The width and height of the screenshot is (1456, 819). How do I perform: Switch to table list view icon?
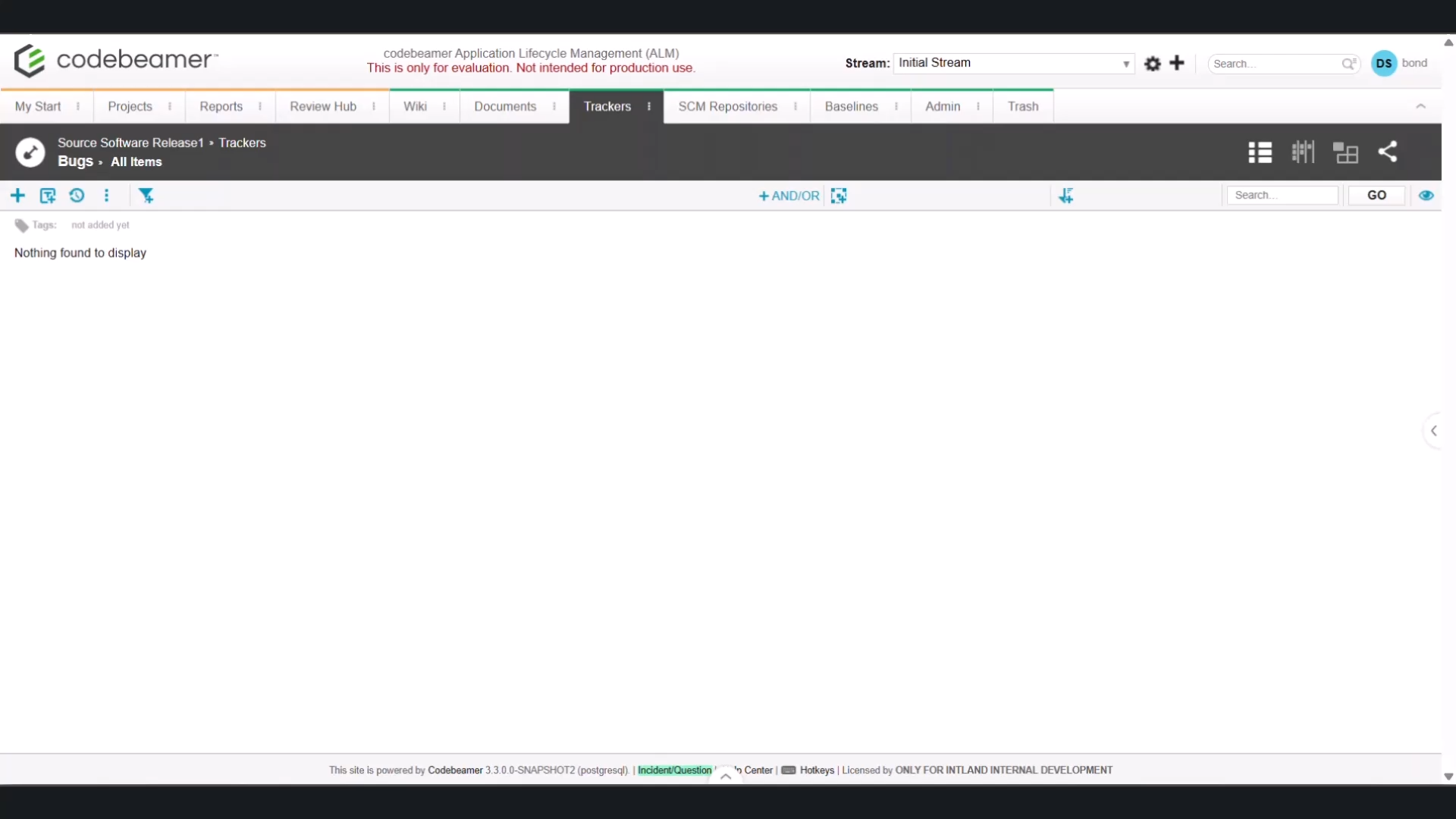[x=1260, y=152]
